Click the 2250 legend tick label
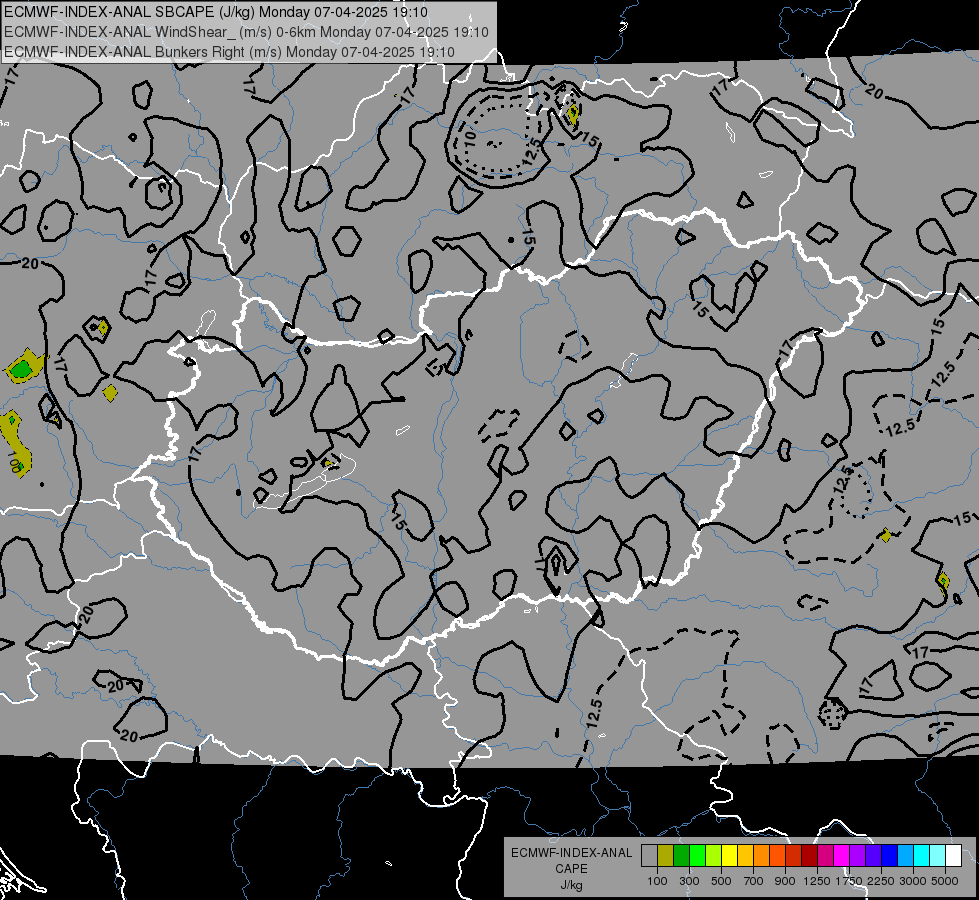 tap(881, 881)
